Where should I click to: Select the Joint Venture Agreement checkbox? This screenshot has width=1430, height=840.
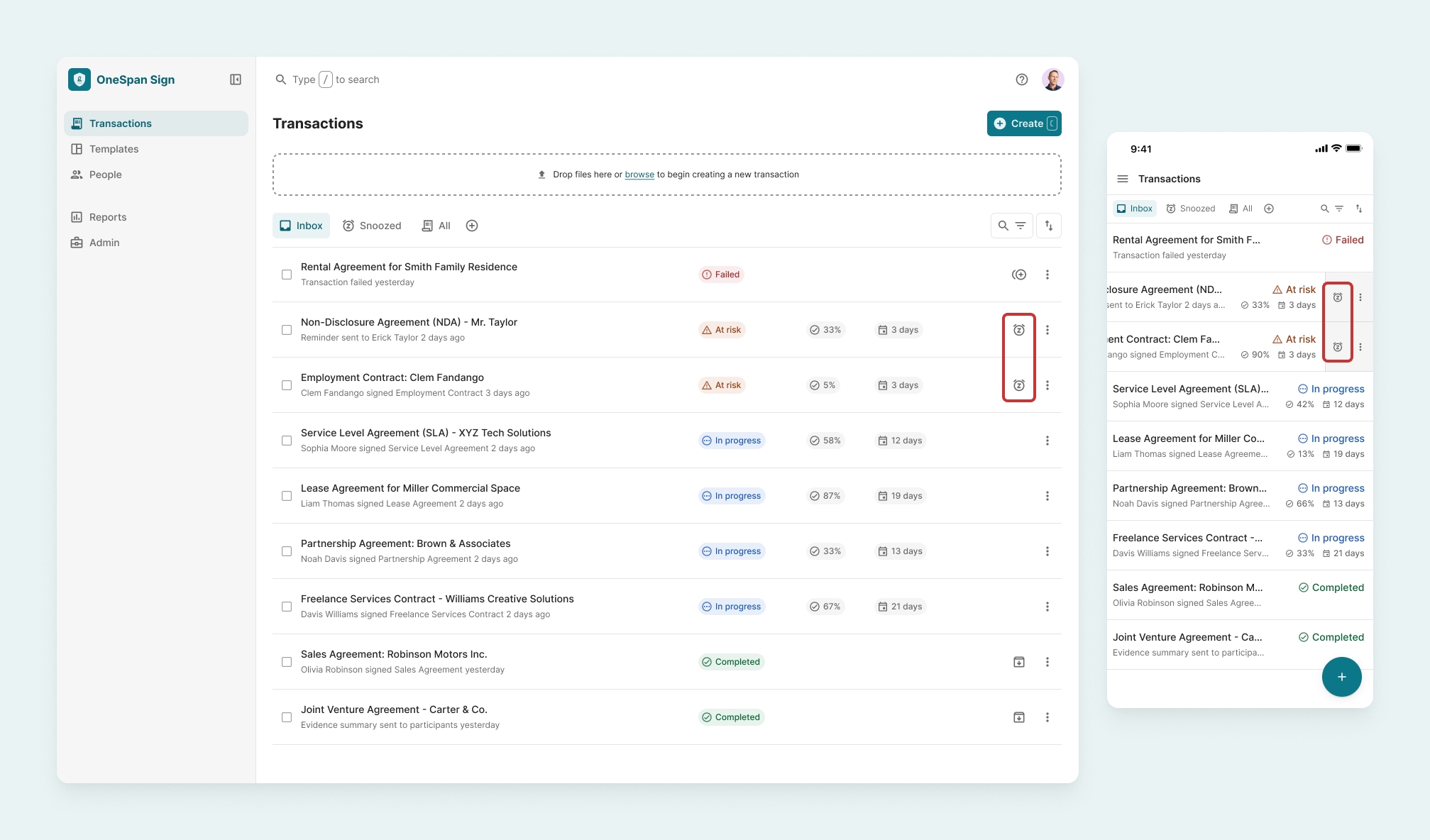click(x=287, y=717)
